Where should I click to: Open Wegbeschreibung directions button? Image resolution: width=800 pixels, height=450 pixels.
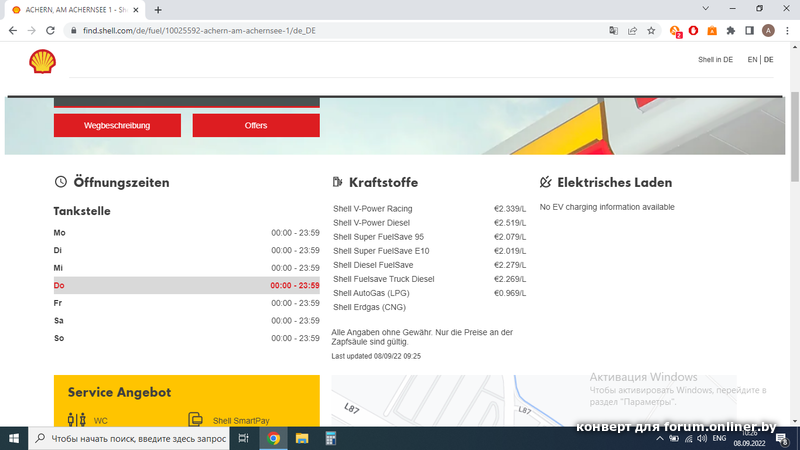(117, 126)
